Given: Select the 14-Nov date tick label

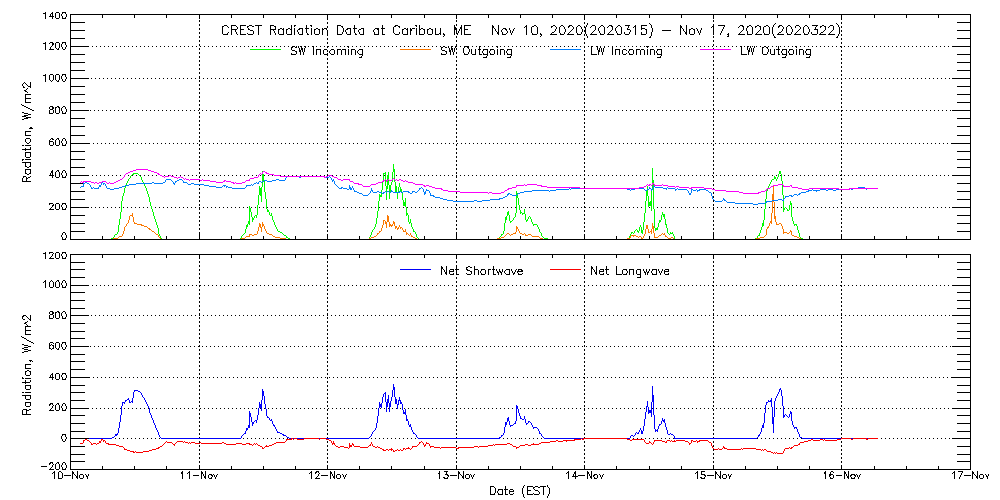Looking at the screenshot, I should coord(585,478).
